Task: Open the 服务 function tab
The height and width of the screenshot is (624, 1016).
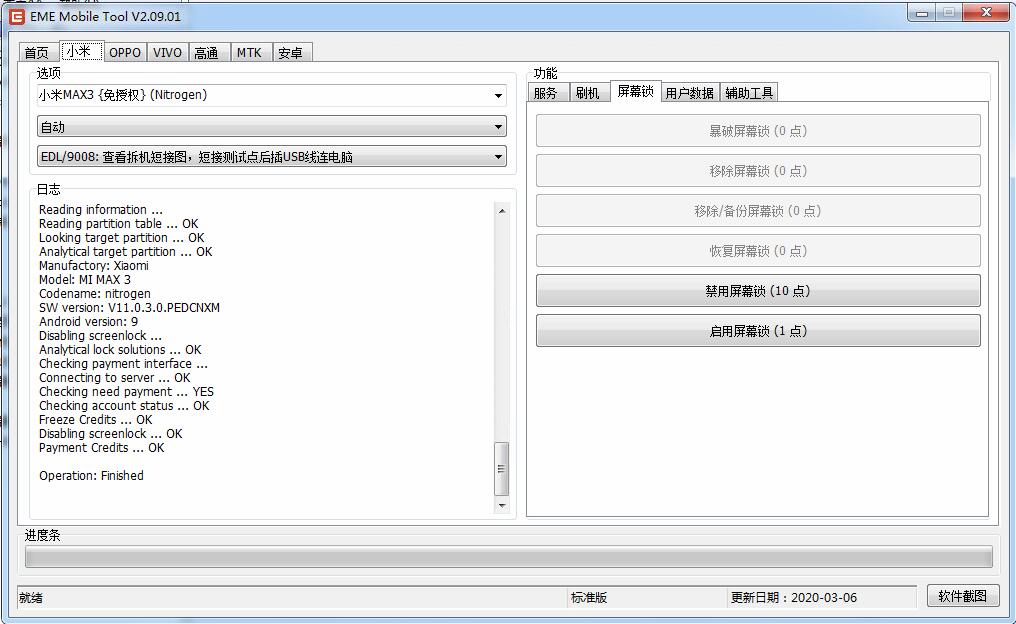Action: (x=548, y=93)
